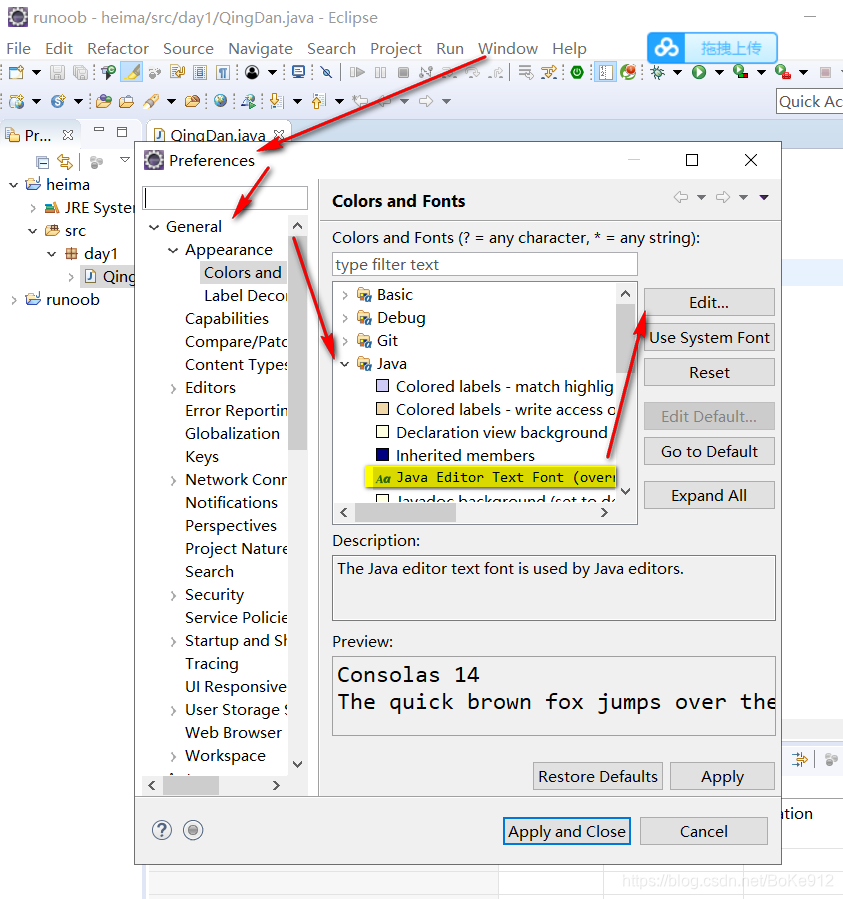Toggle Block Selection Mode icon
Screen dimensions: 843x899
(200, 72)
